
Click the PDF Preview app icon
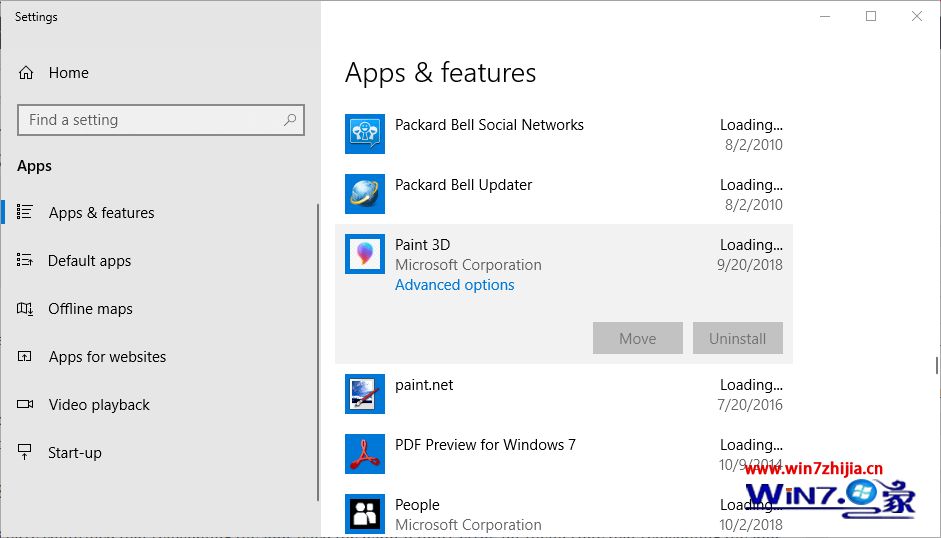[365, 454]
